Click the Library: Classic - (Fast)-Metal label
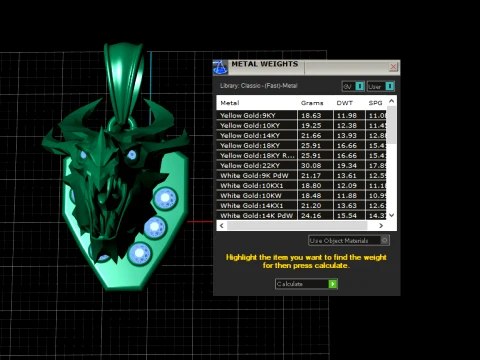Image resolution: width=480 pixels, height=360 pixels. pyautogui.click(x=258, y=86)
